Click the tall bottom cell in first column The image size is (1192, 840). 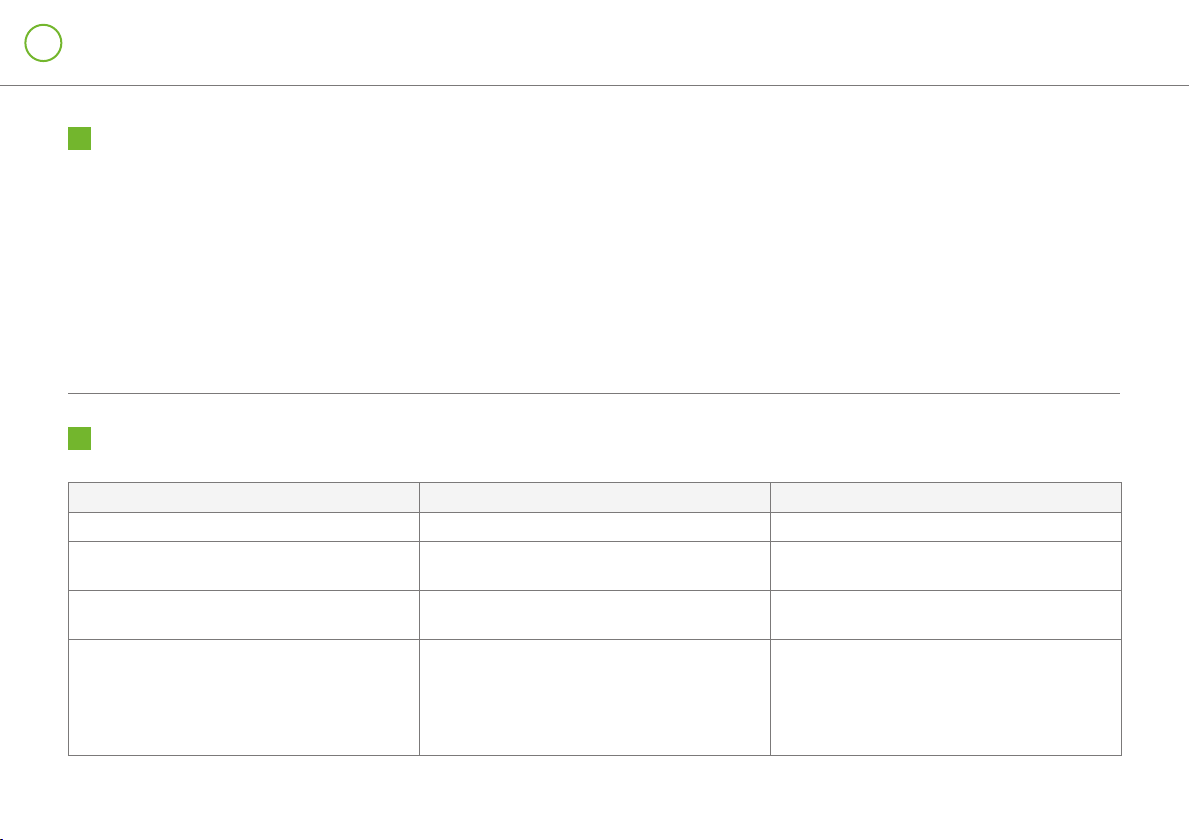[x=244, y=697]
